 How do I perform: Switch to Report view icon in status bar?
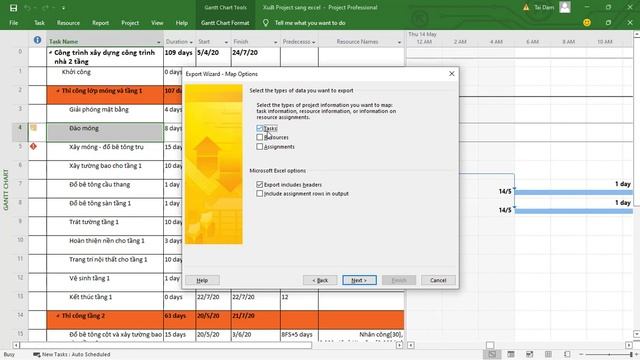tap(567, 354)
